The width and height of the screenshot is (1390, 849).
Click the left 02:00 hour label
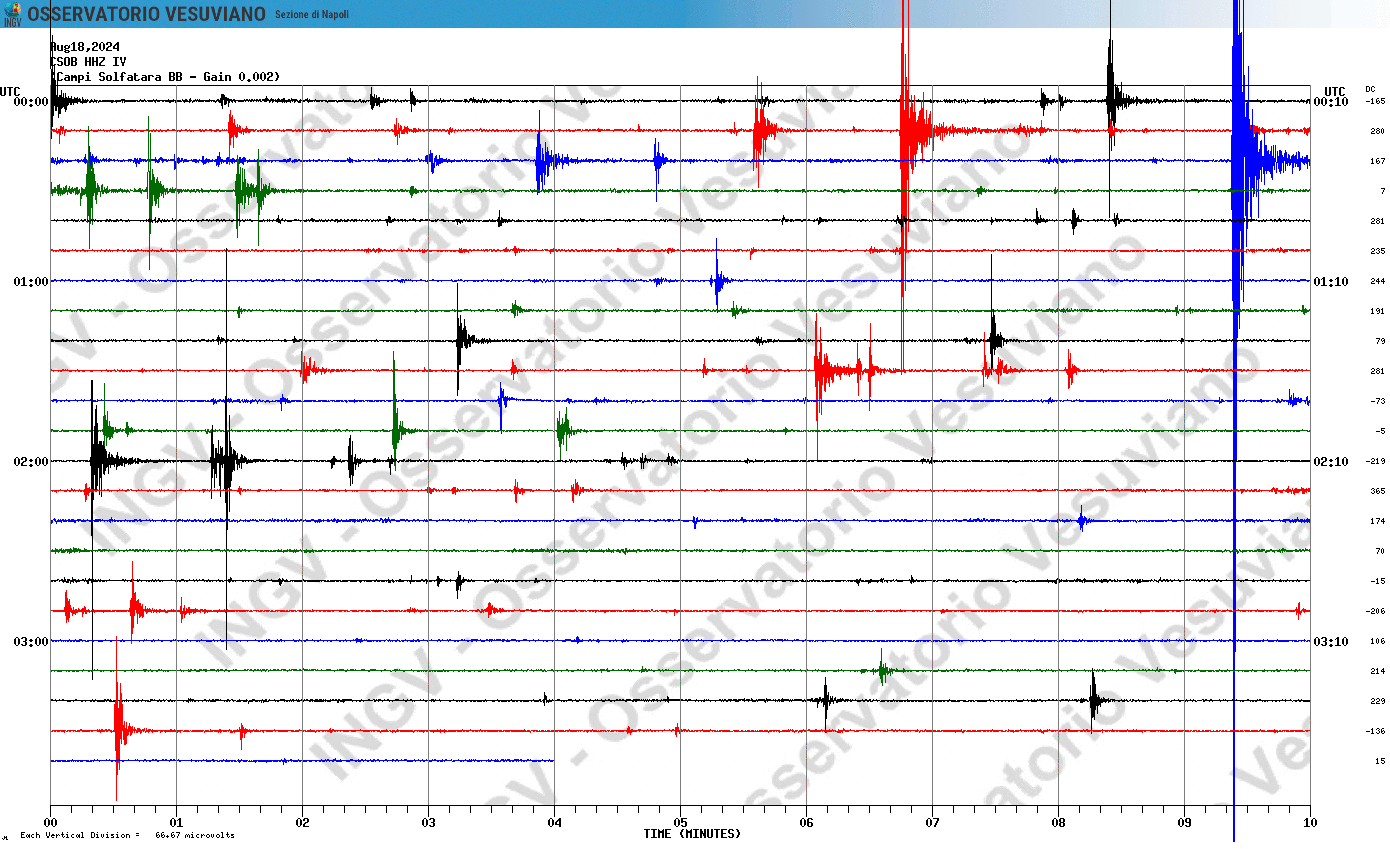coord(30,462)
